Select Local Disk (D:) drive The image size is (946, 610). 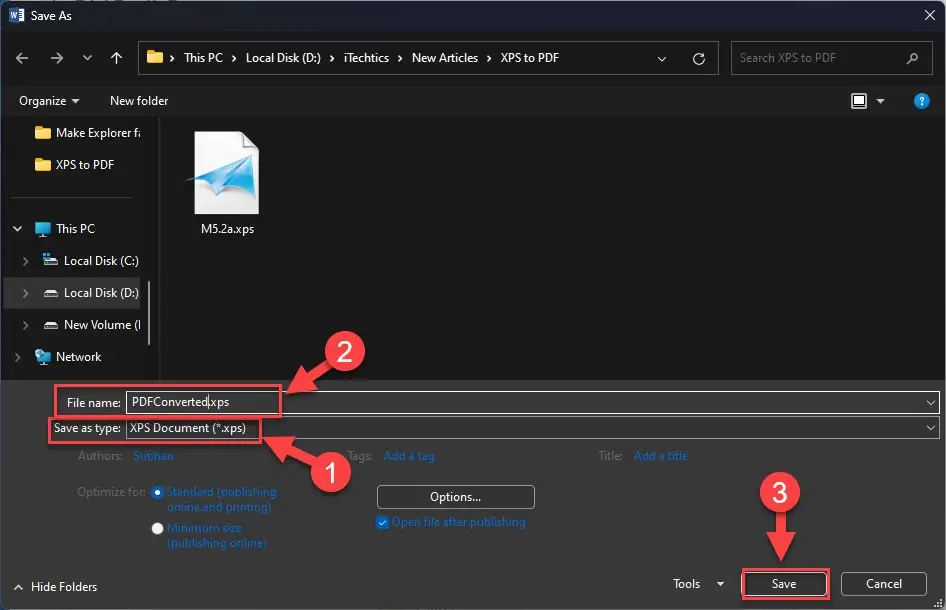[90, 293]
